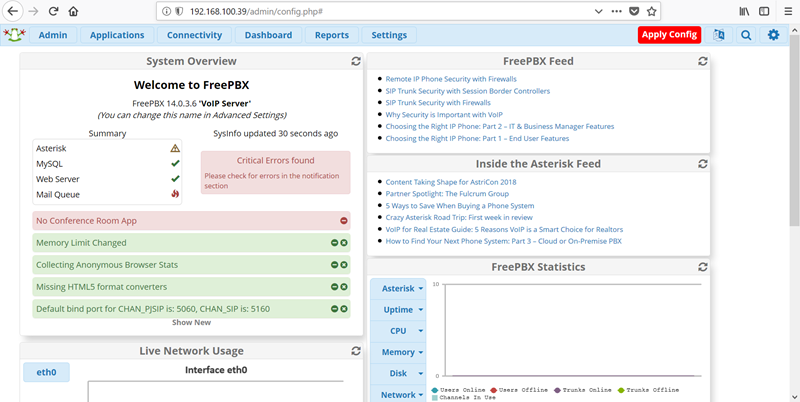
Task: Refresh the System Overview panel
Action: 356,61
